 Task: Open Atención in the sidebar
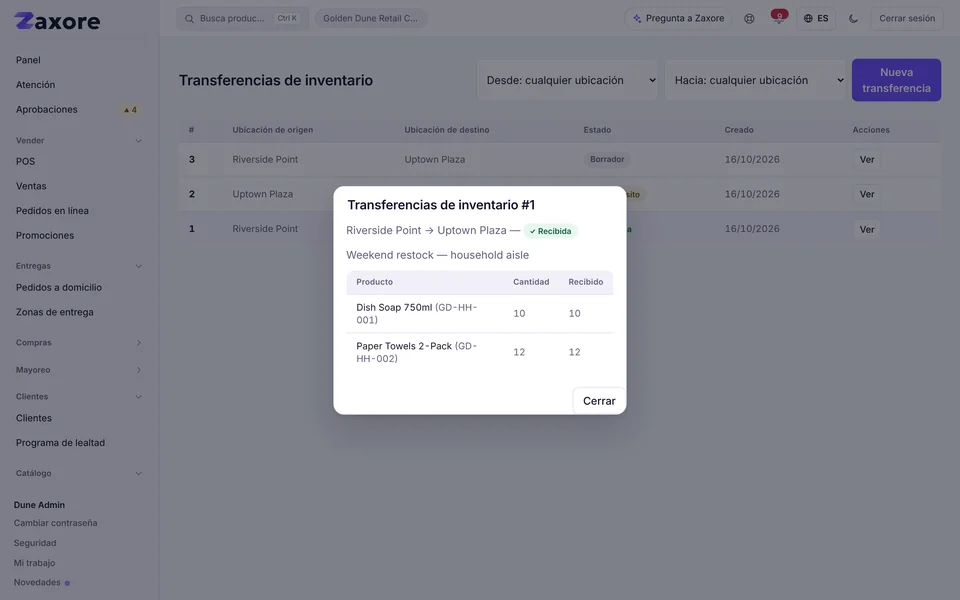tap(36, 84)
